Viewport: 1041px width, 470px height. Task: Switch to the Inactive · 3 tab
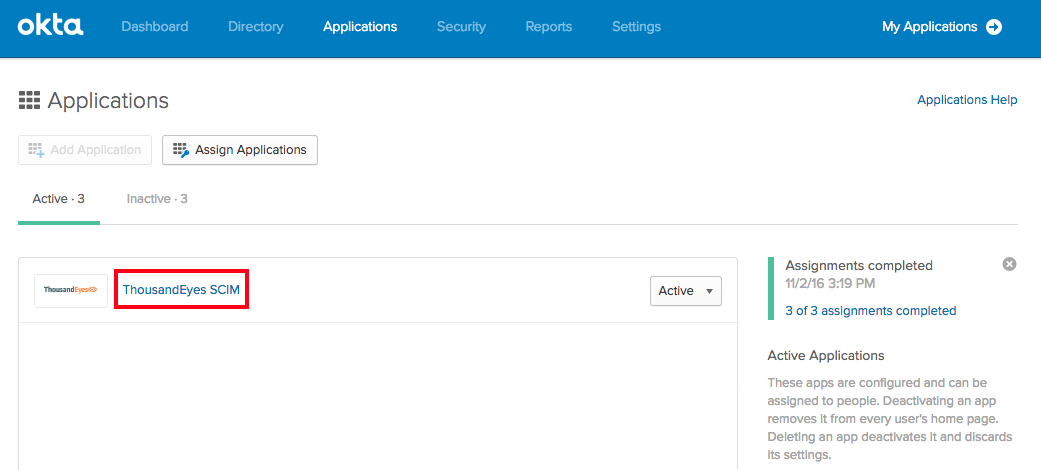pos(157,198)
